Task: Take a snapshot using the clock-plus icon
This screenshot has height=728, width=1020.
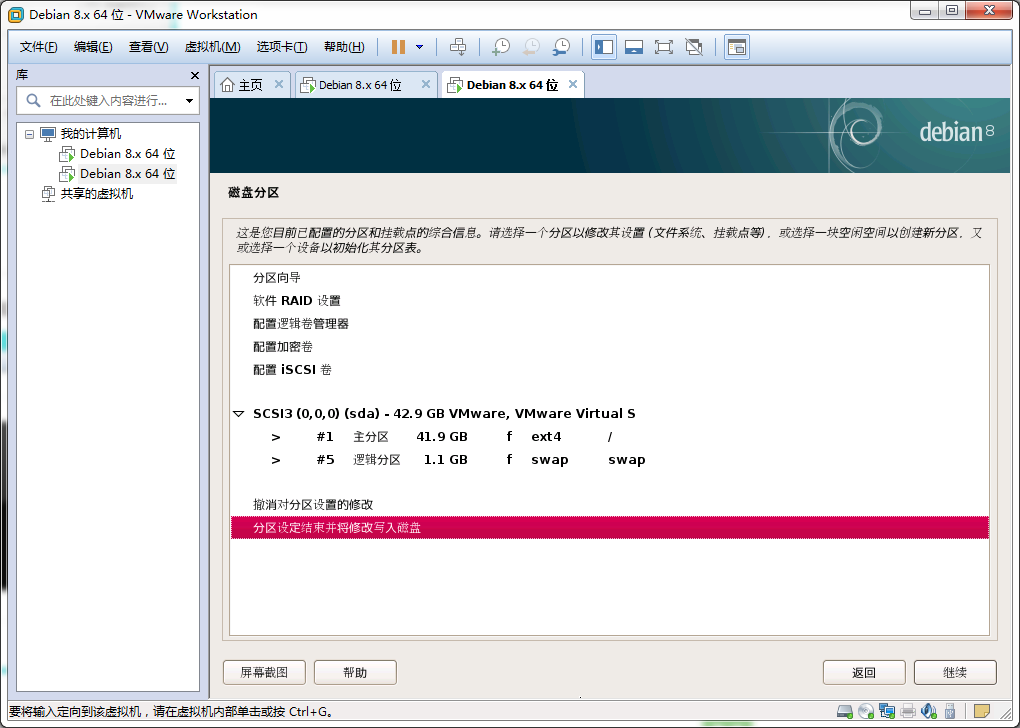Action: coord(501,47)
